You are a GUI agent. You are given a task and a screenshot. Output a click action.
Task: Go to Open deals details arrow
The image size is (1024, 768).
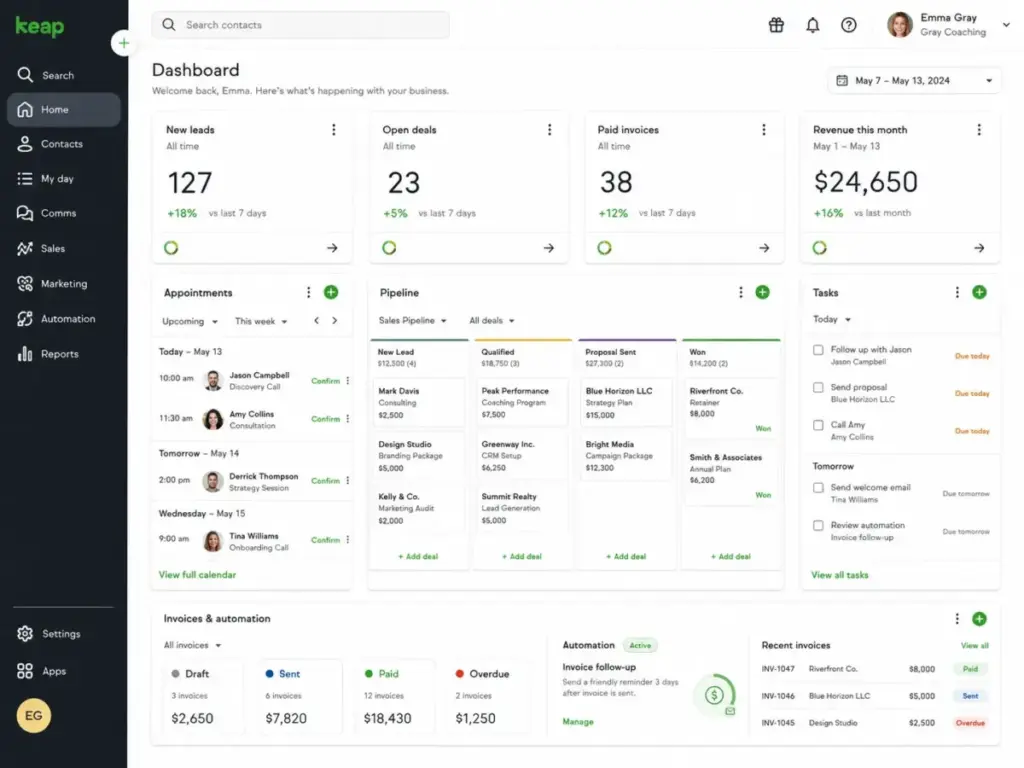click(x=549, y=248)
